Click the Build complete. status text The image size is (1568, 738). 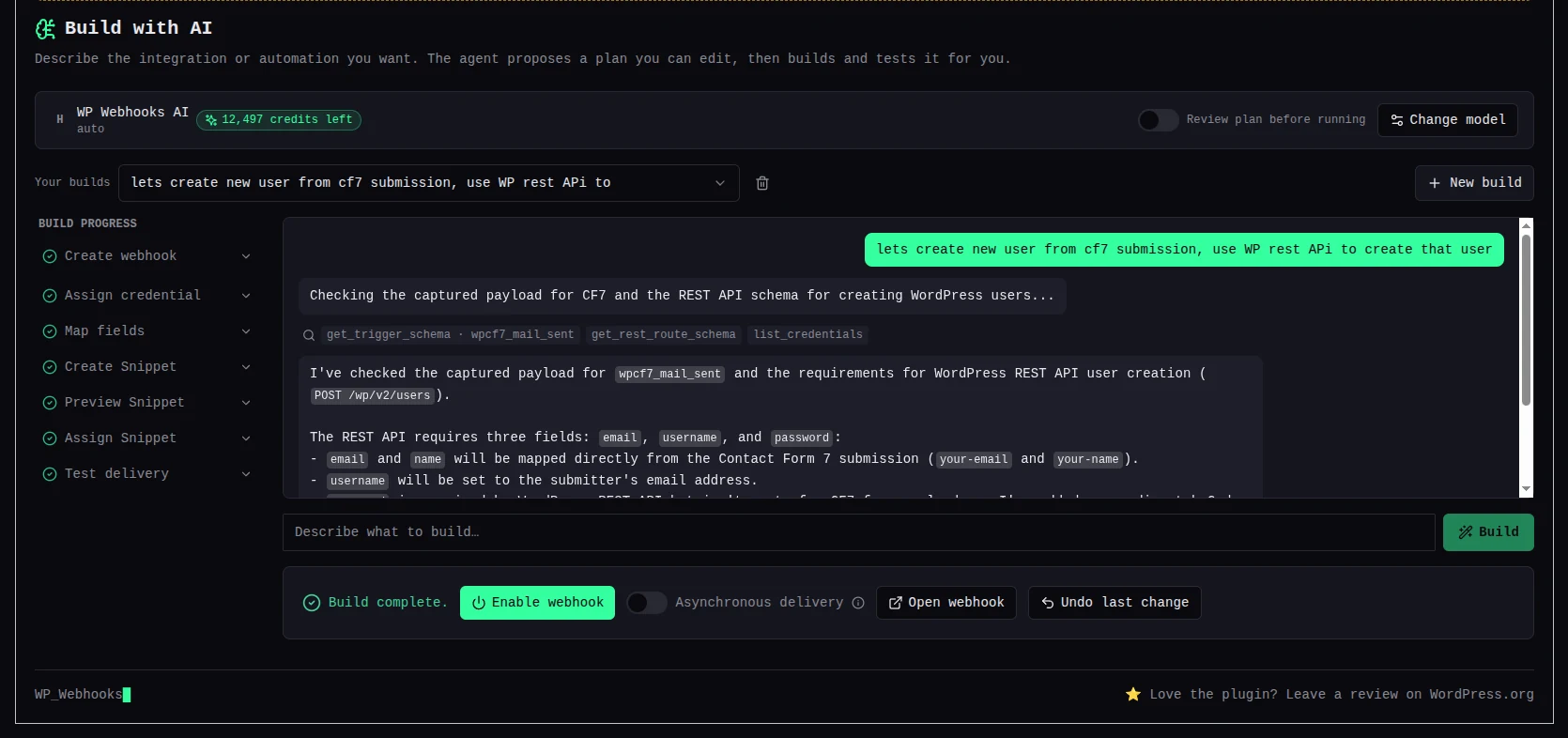(388, 603)
